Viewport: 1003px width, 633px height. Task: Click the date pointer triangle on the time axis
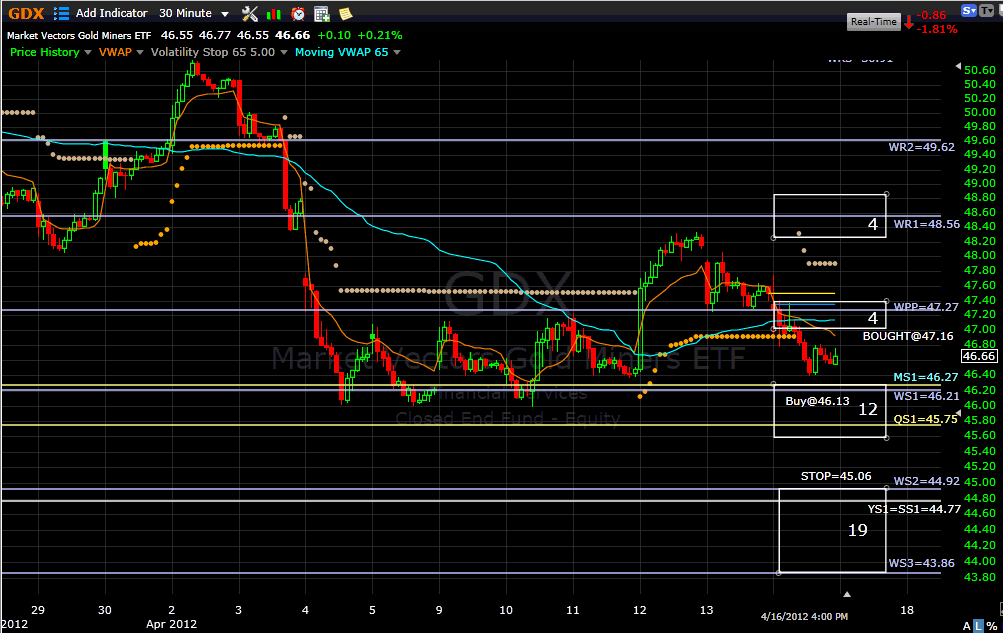click(847, 594)
